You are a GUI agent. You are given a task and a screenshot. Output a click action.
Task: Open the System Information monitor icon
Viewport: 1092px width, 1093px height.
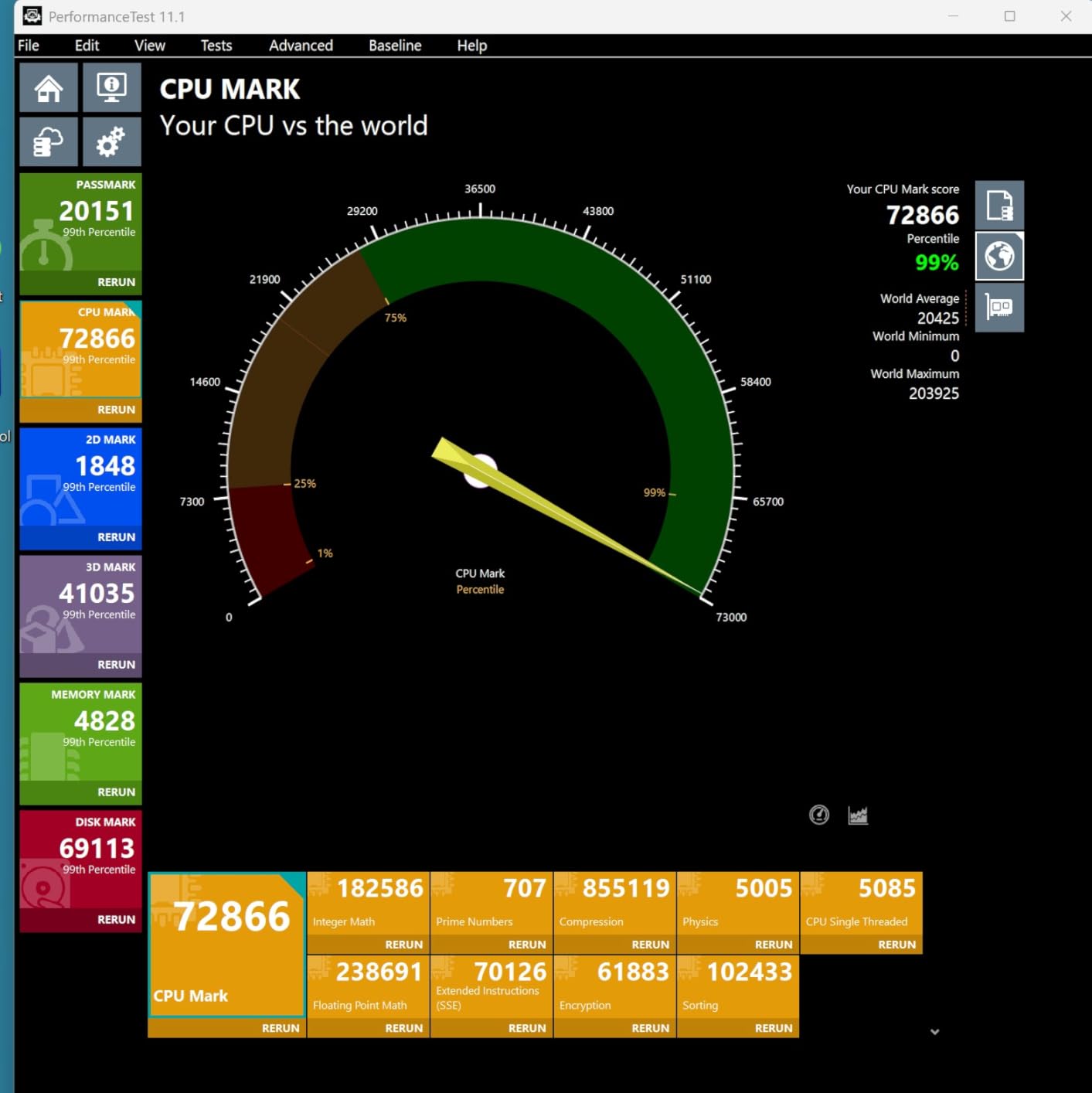[111, 88]
